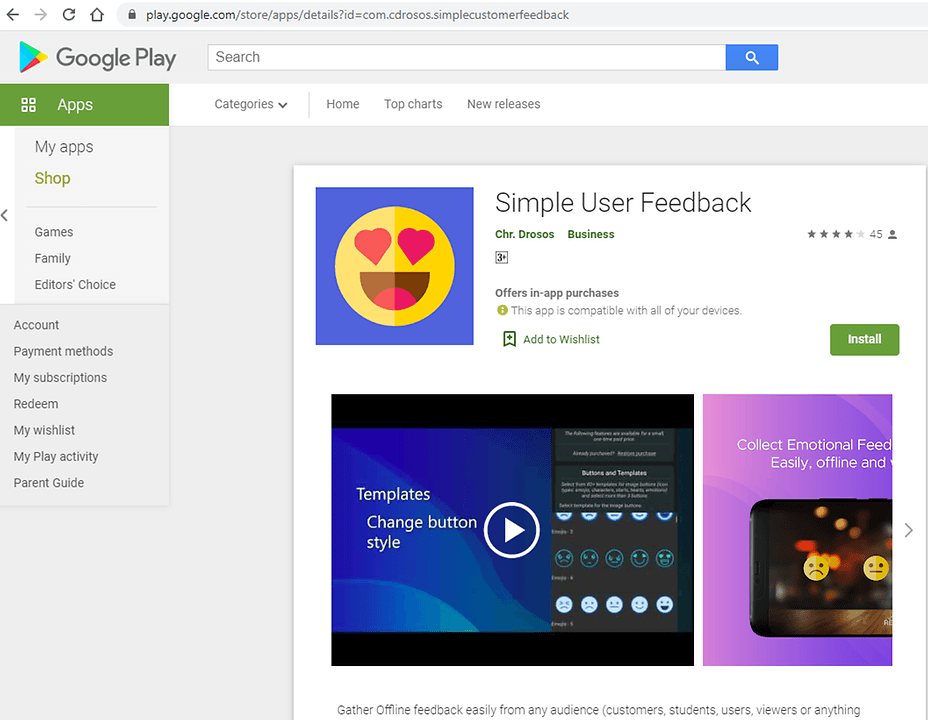Select the Apps section header
928x720 pixels.
tap(84, 105)
